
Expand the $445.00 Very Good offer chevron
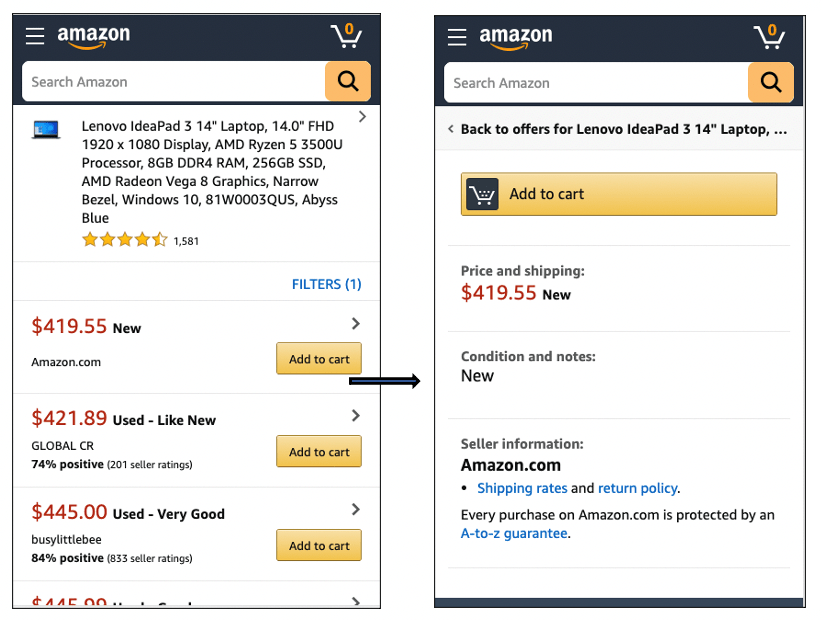[x=356, y=510]
